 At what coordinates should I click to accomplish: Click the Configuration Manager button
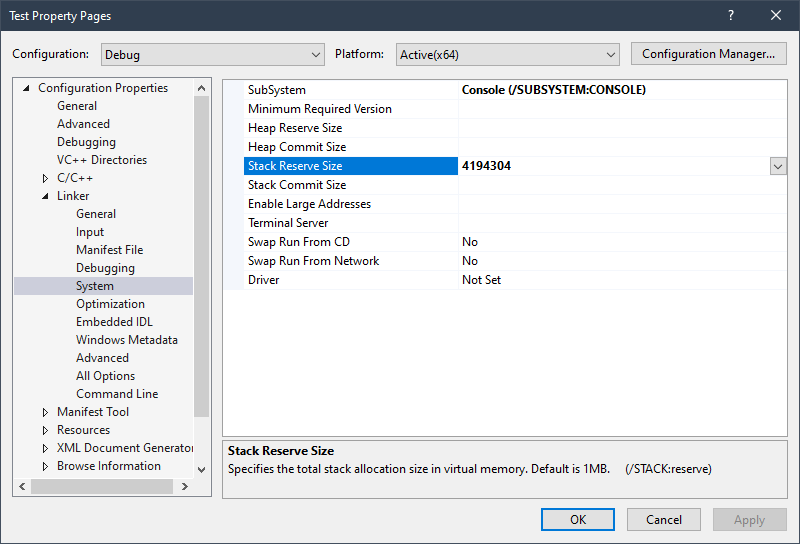click(x=708, y=54)
